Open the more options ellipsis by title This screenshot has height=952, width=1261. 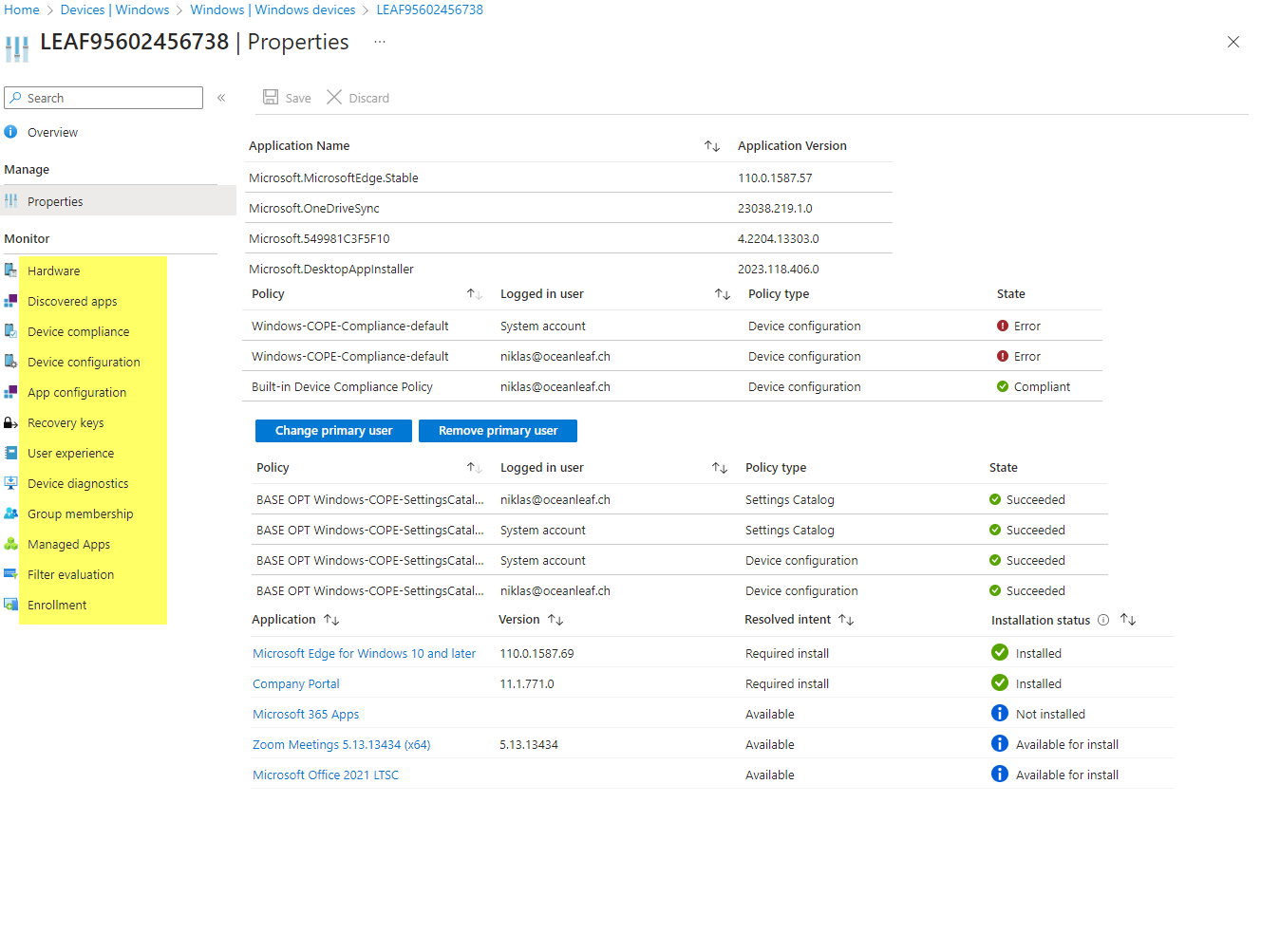[380, 42]
